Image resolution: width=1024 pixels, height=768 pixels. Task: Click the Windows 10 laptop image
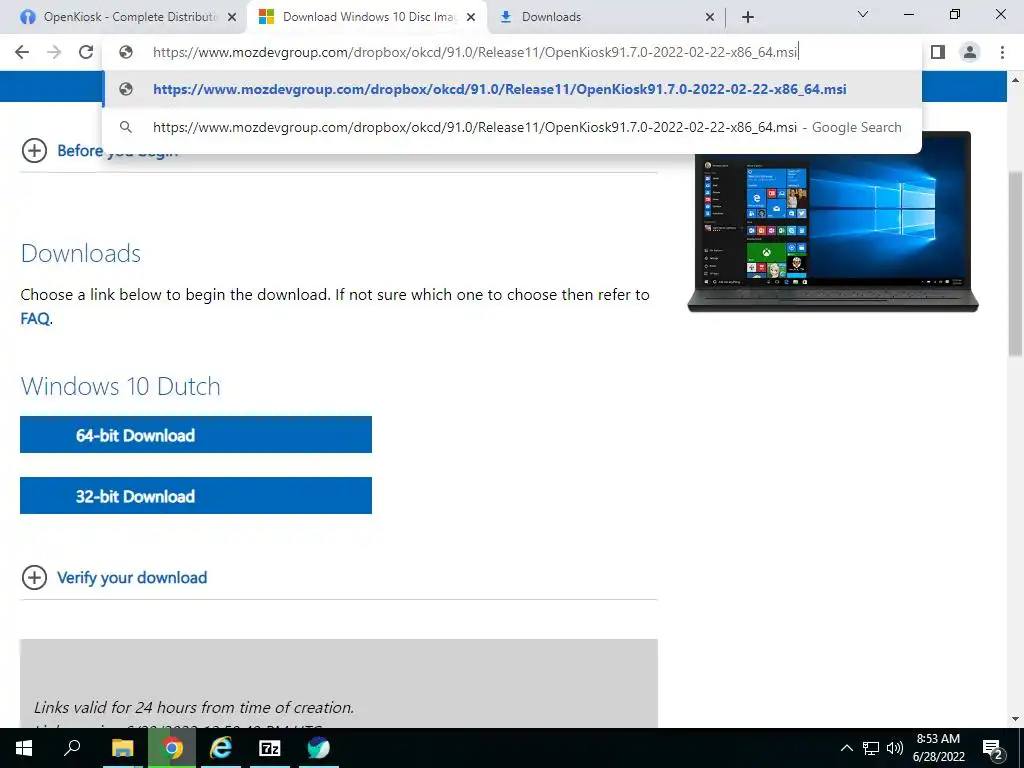click(x=833, y=222)
